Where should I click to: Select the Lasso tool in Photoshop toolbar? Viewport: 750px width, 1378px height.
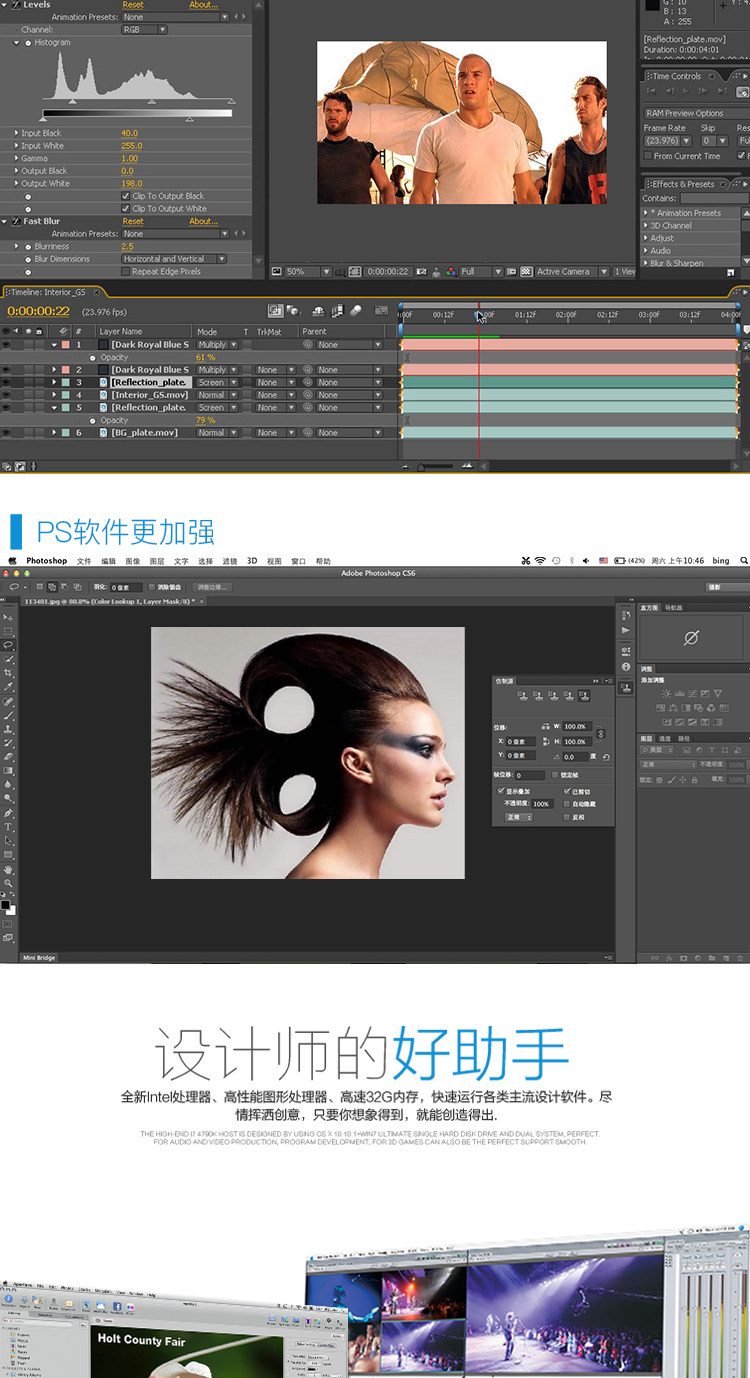click(x=8, y=645)
